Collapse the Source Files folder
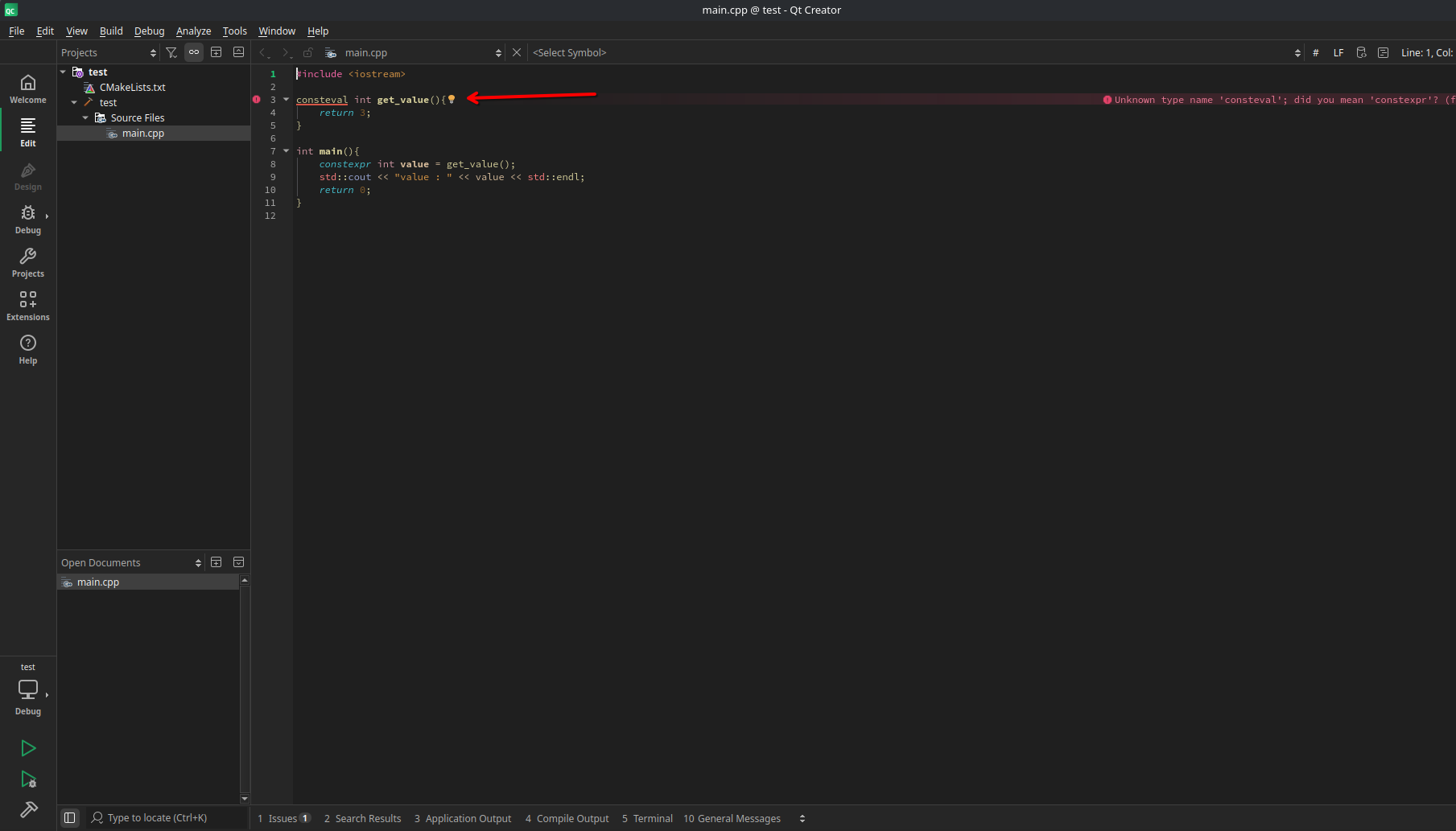The width and height of the screenshot is (1456, 831). pyautogui.click(x=85, y=117)
